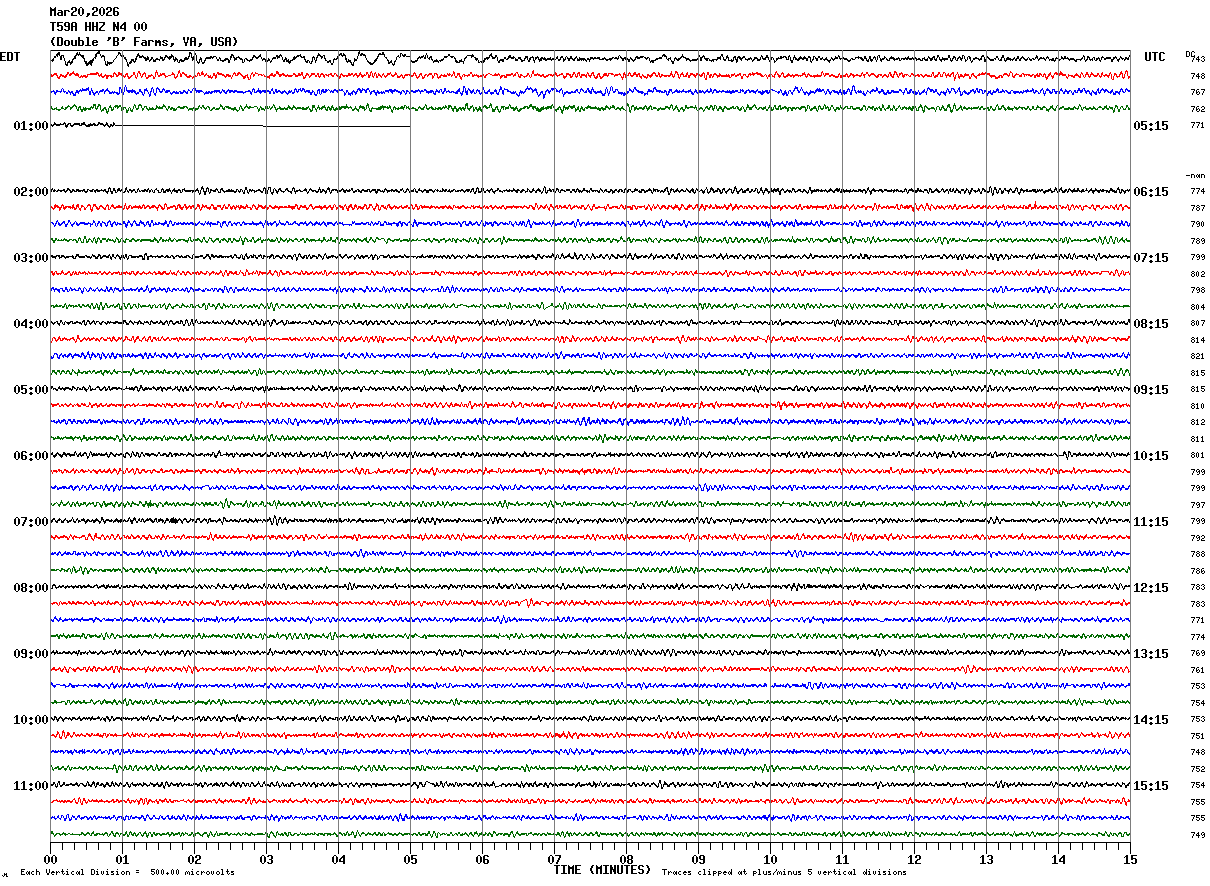Click minute 01 on the time axis
This screenshot has width=1210, height=886.
point(122,860)
